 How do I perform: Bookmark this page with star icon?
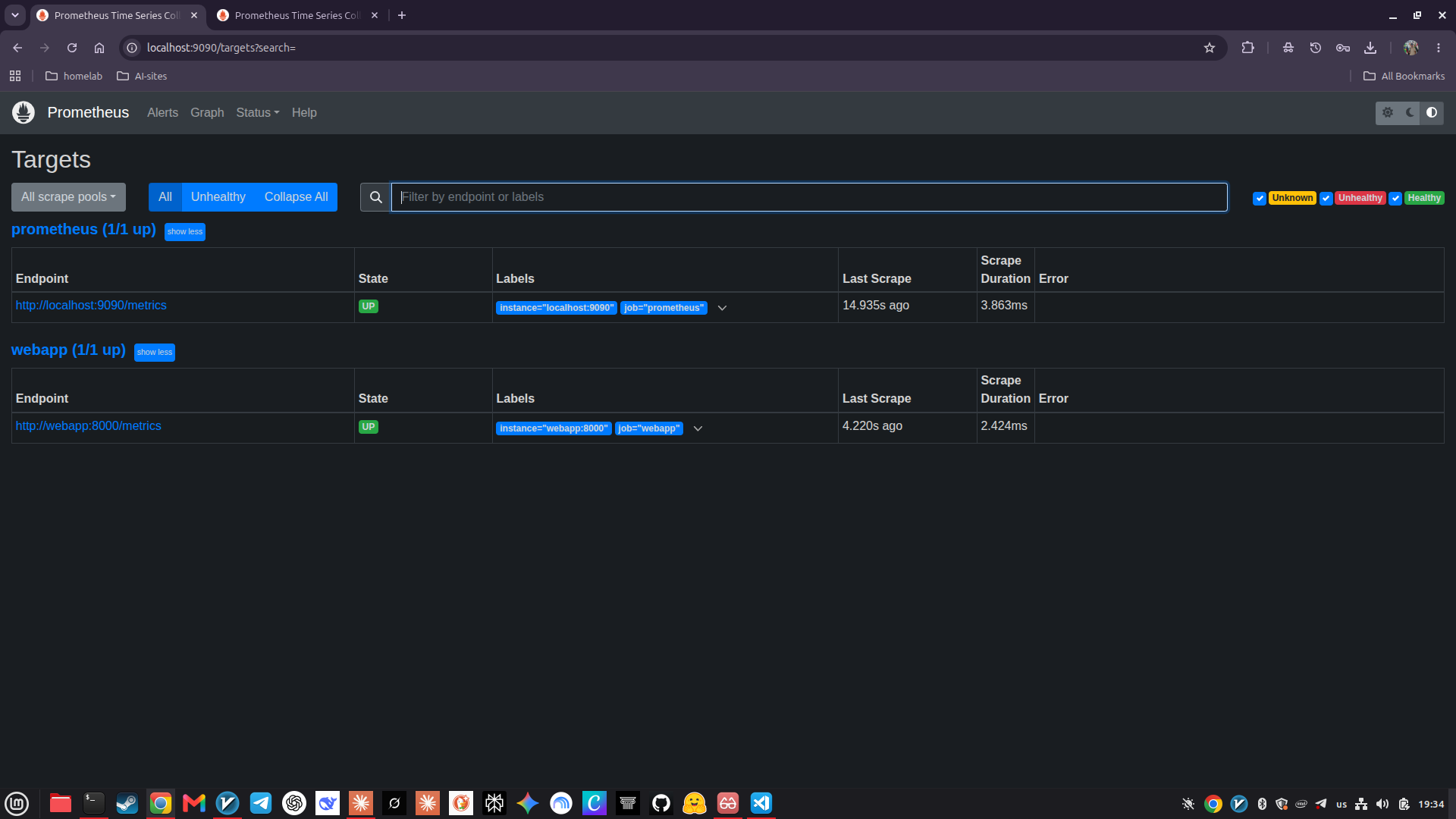click(x=1210, y=48)
